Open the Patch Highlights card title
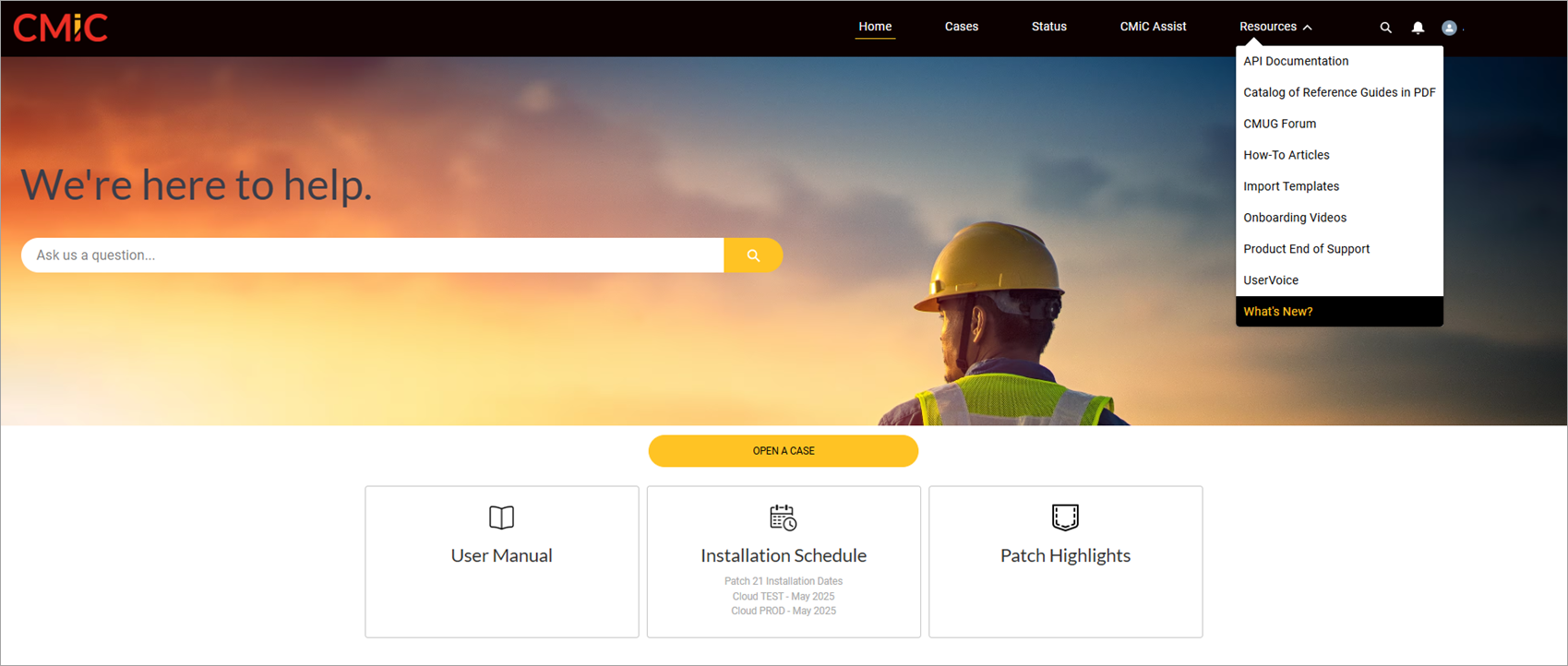Screen dimensions: 1568x666 [x=1065, y=555]
